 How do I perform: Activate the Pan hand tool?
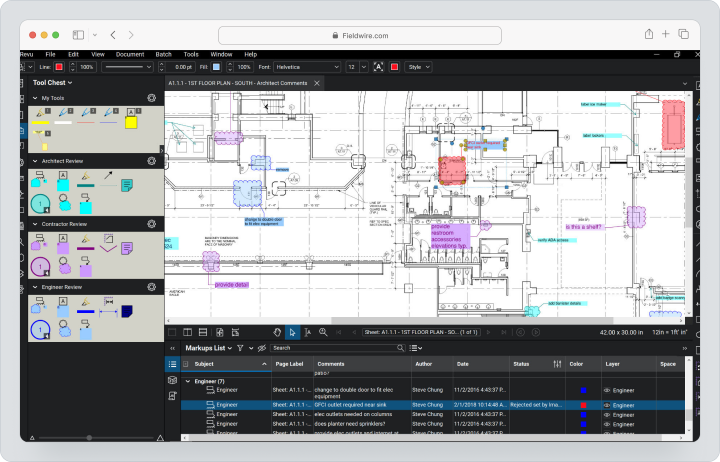(x=277, y=332)
